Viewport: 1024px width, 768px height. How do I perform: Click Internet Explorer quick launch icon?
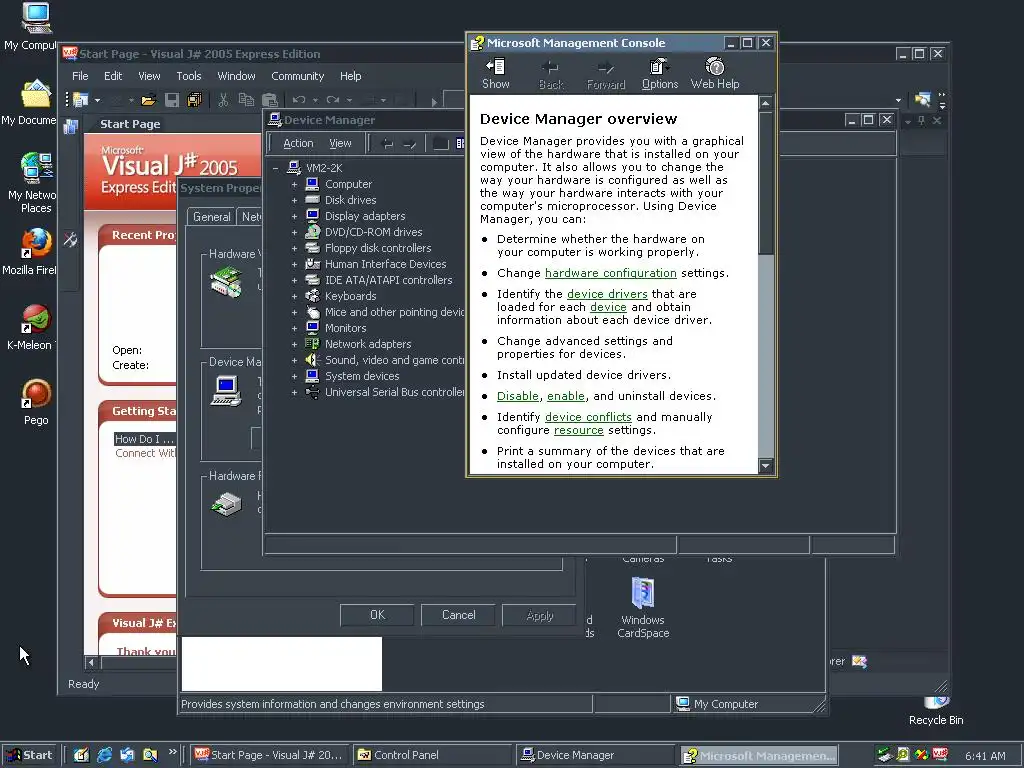[104, 755]
